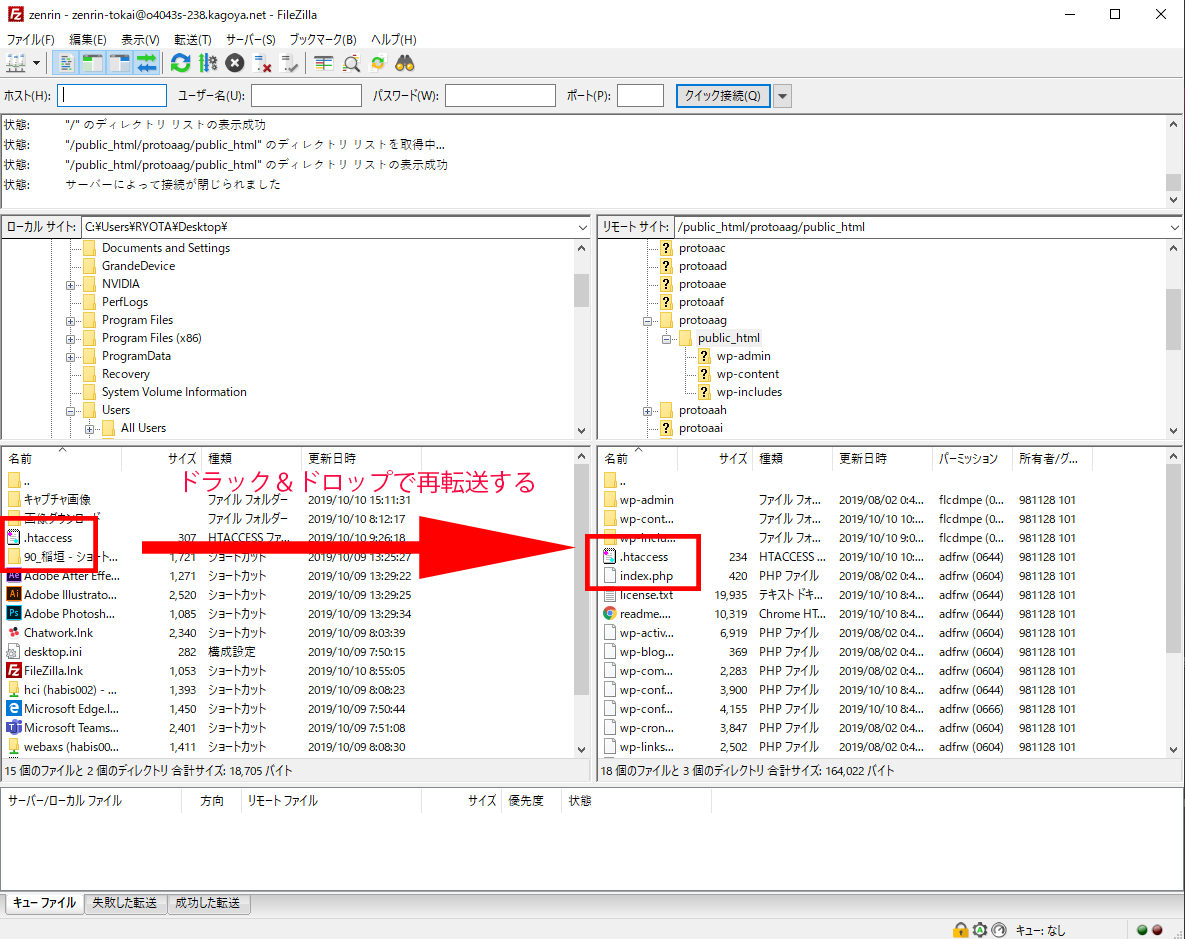Click the disconnect from server icon

point(263,63)
